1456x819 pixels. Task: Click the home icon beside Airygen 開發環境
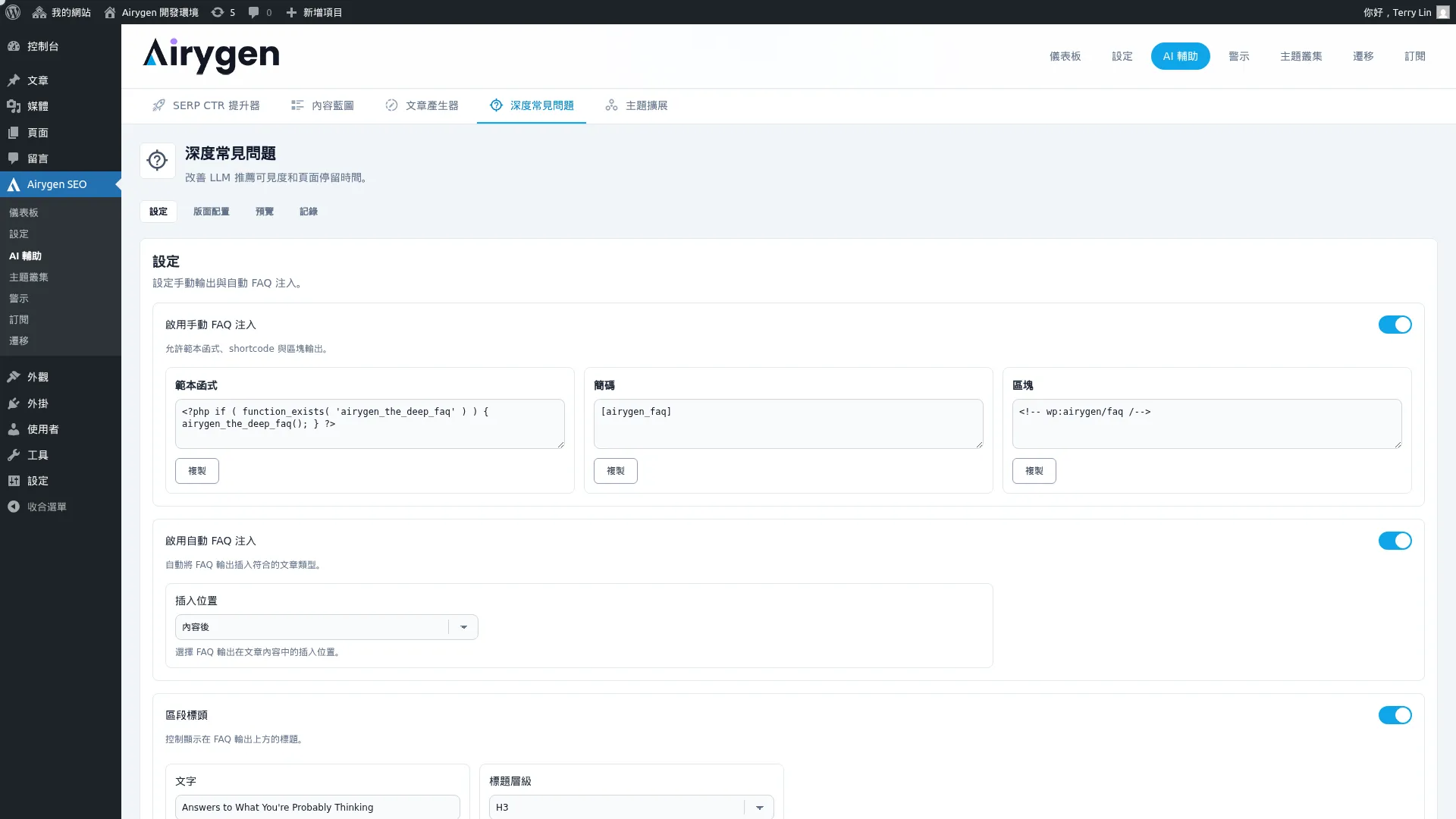(110, 12)
